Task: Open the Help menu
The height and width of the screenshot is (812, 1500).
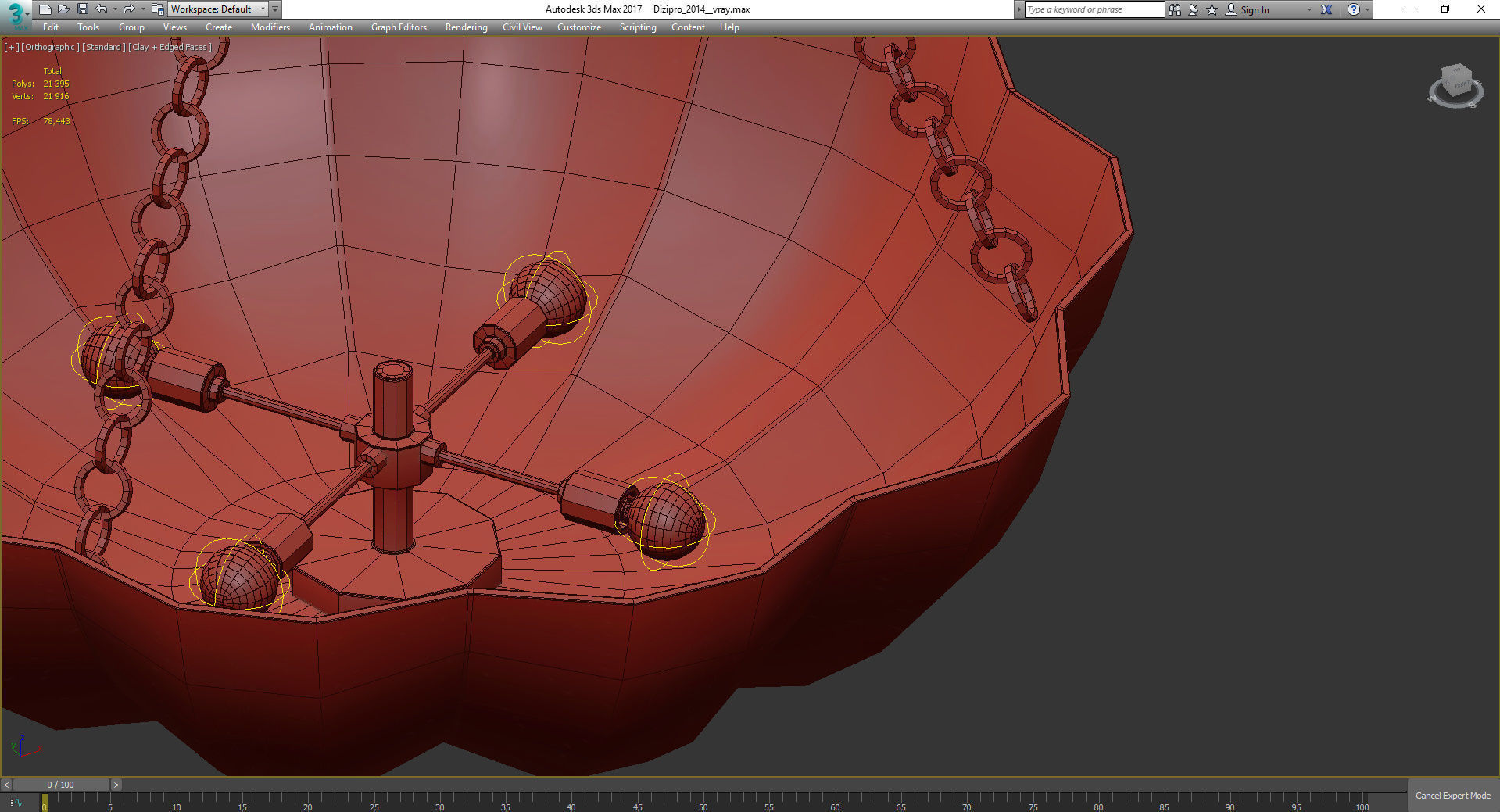Action: tap(729, 27)
